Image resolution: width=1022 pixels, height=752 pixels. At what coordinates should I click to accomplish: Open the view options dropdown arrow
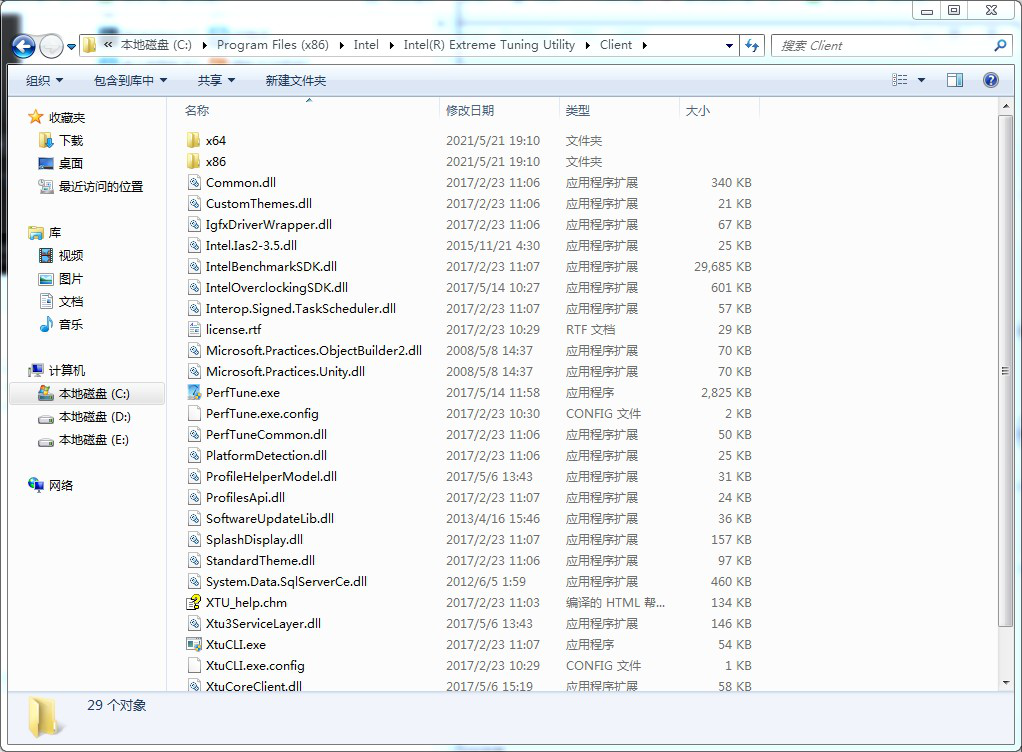point(922,80)
